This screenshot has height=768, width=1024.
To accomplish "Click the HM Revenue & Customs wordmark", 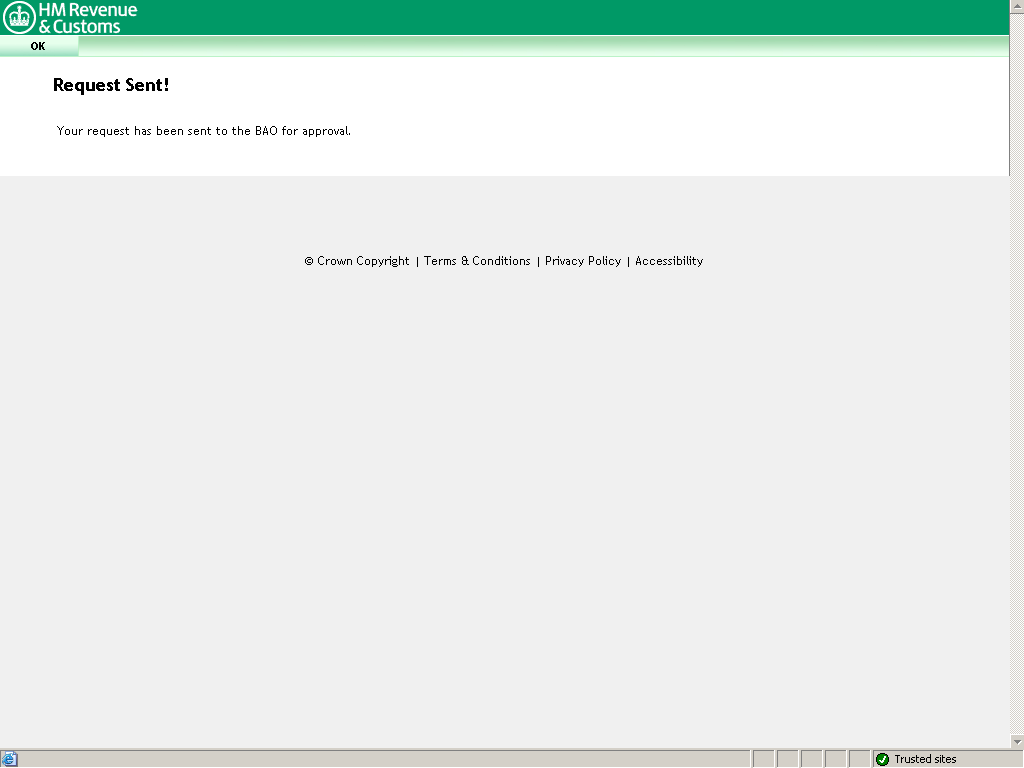I will [88, 18].
